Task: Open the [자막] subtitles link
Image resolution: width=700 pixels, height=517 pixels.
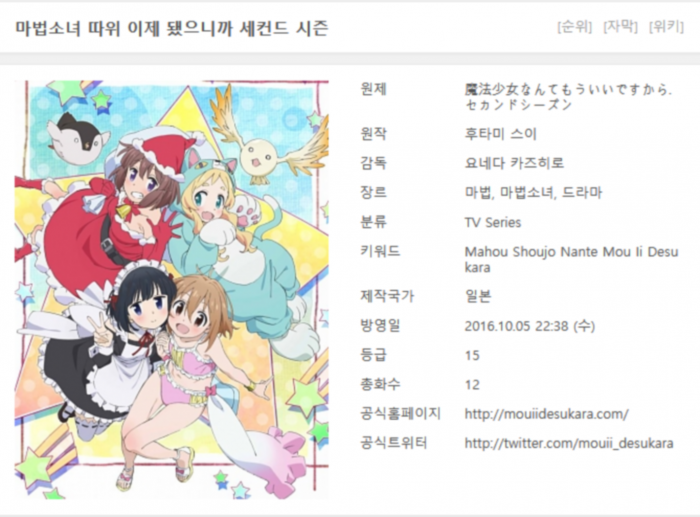Action: click(x=620, y=27)
